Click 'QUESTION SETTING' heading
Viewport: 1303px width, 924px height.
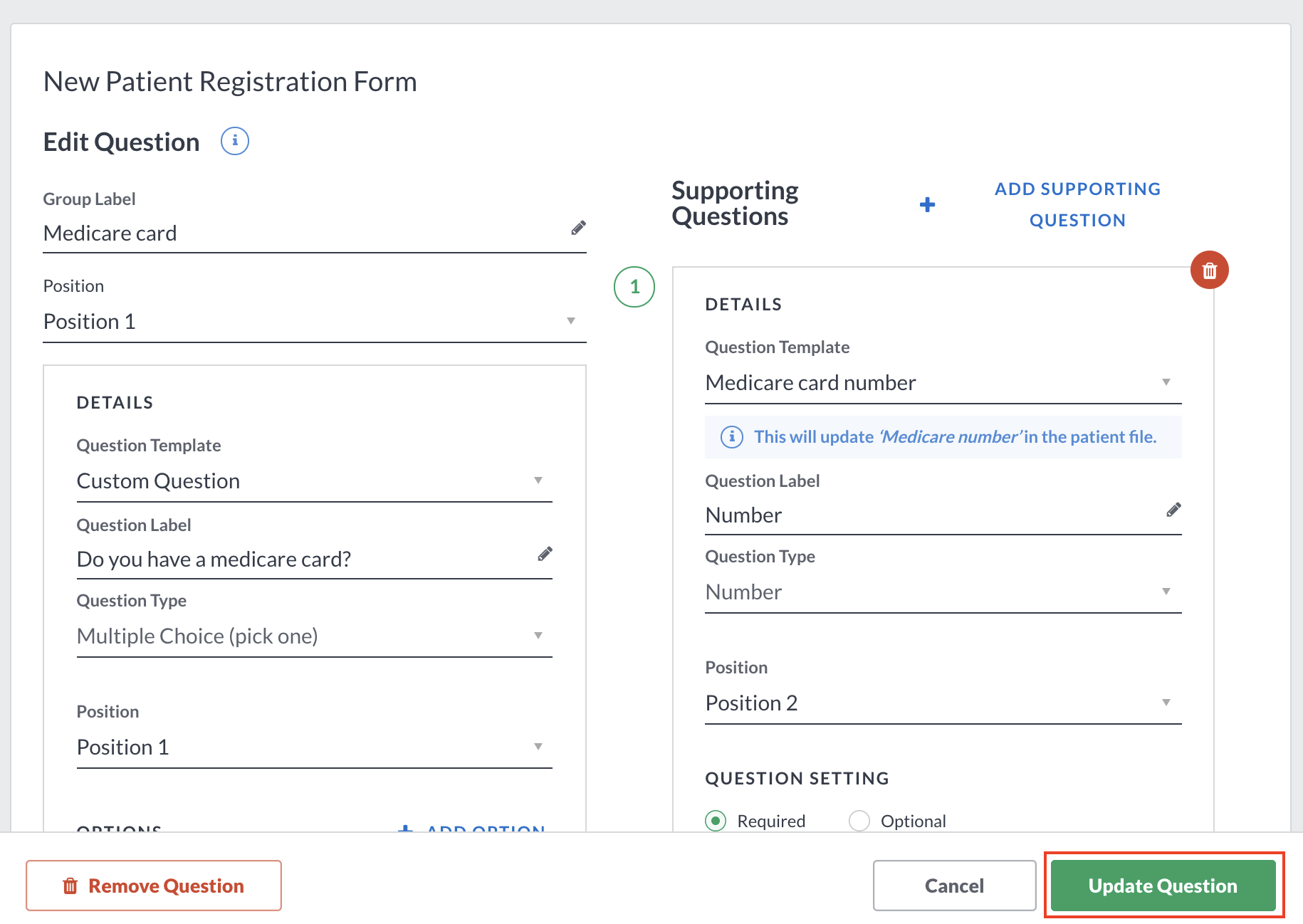pyautogui.click(x=797, y=778)
